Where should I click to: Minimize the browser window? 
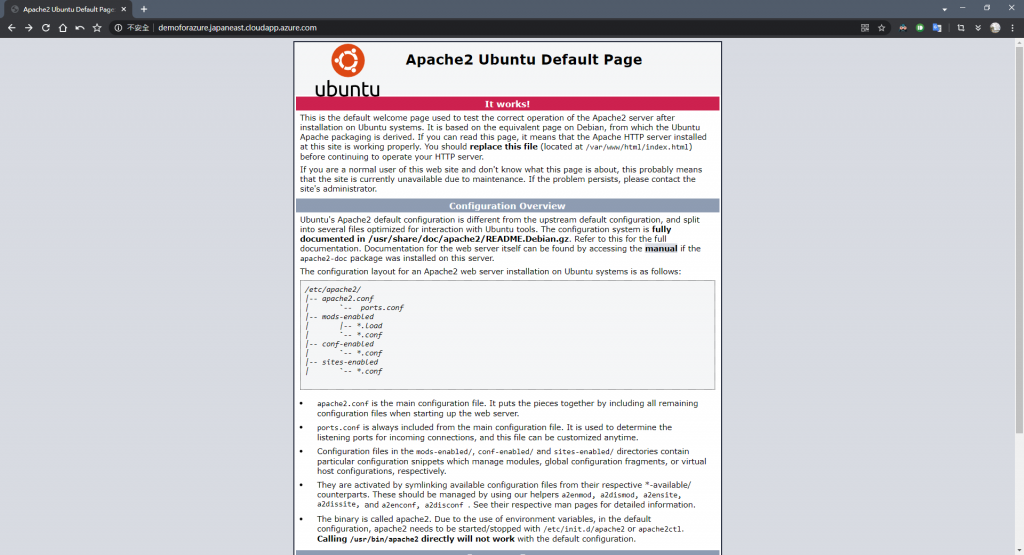point(963,8)
